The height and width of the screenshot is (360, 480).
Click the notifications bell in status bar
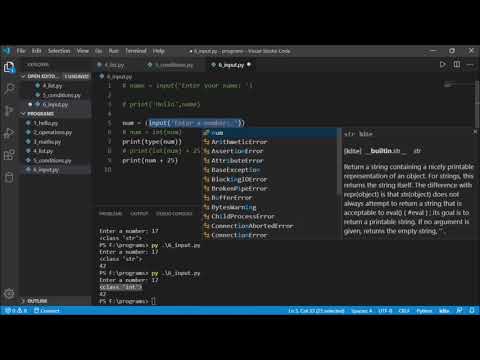click(472, 311)
